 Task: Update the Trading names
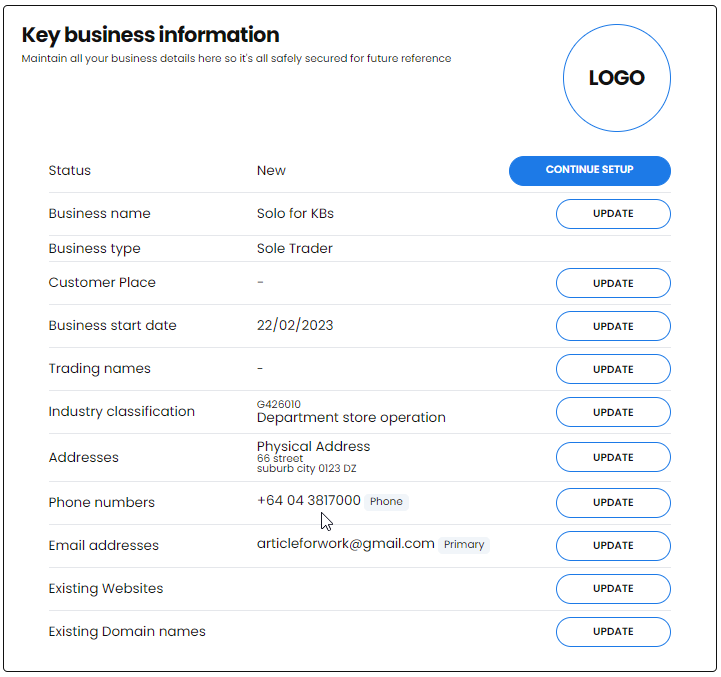click(613, 369)
